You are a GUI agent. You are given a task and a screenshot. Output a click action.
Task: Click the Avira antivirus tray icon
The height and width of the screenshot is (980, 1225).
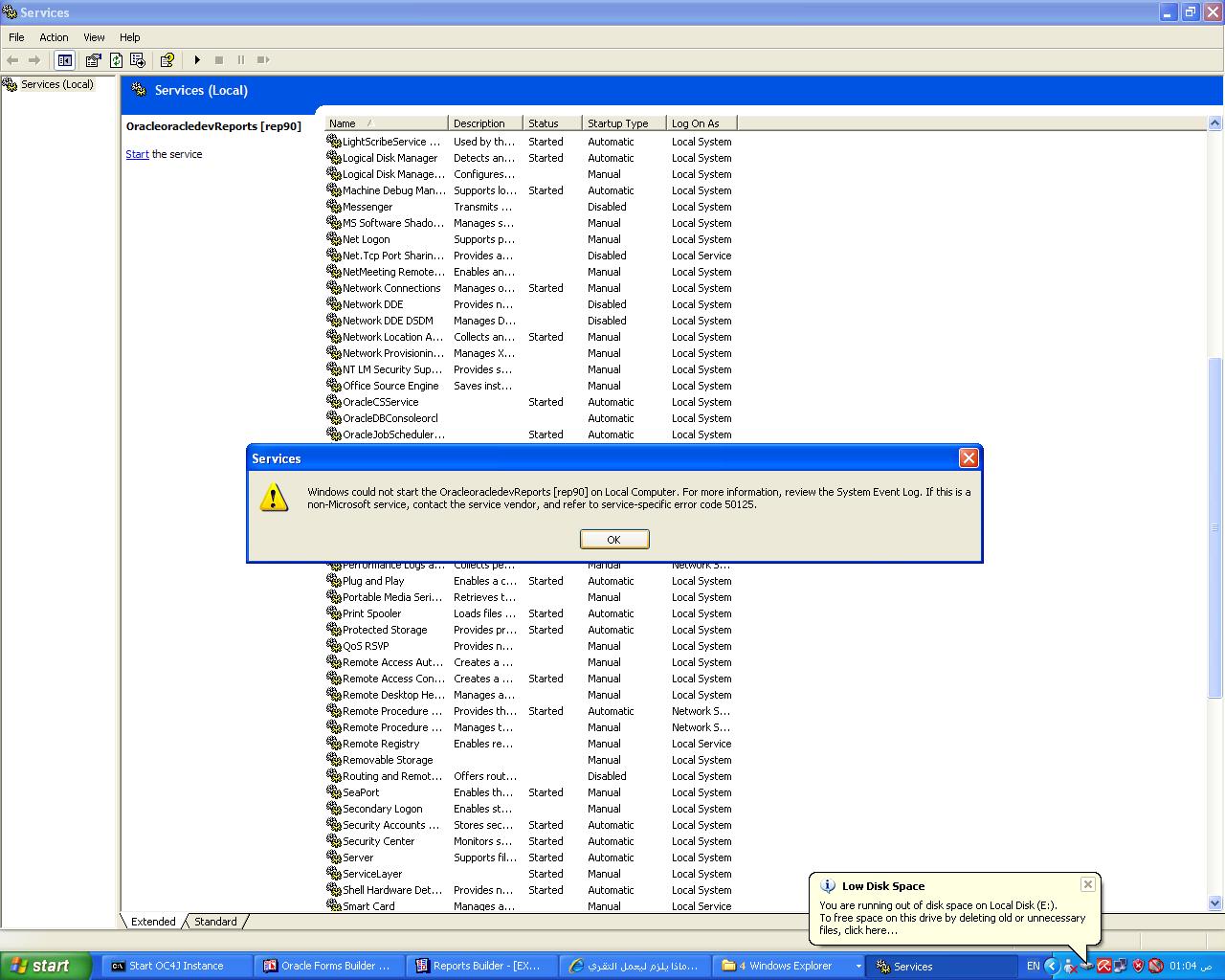1103,966
